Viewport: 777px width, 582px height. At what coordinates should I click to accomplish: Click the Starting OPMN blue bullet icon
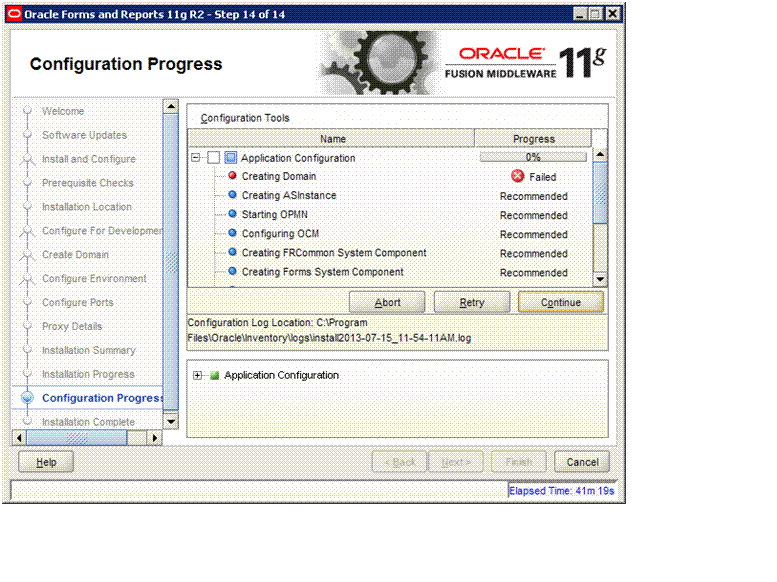(232, 215)
